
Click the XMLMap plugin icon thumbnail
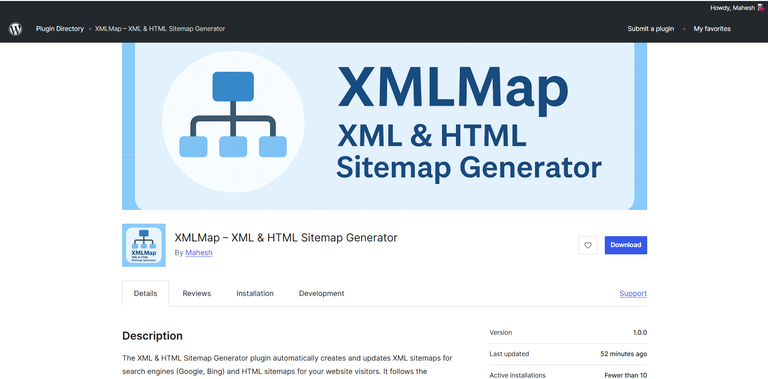[x=144, y=245]
